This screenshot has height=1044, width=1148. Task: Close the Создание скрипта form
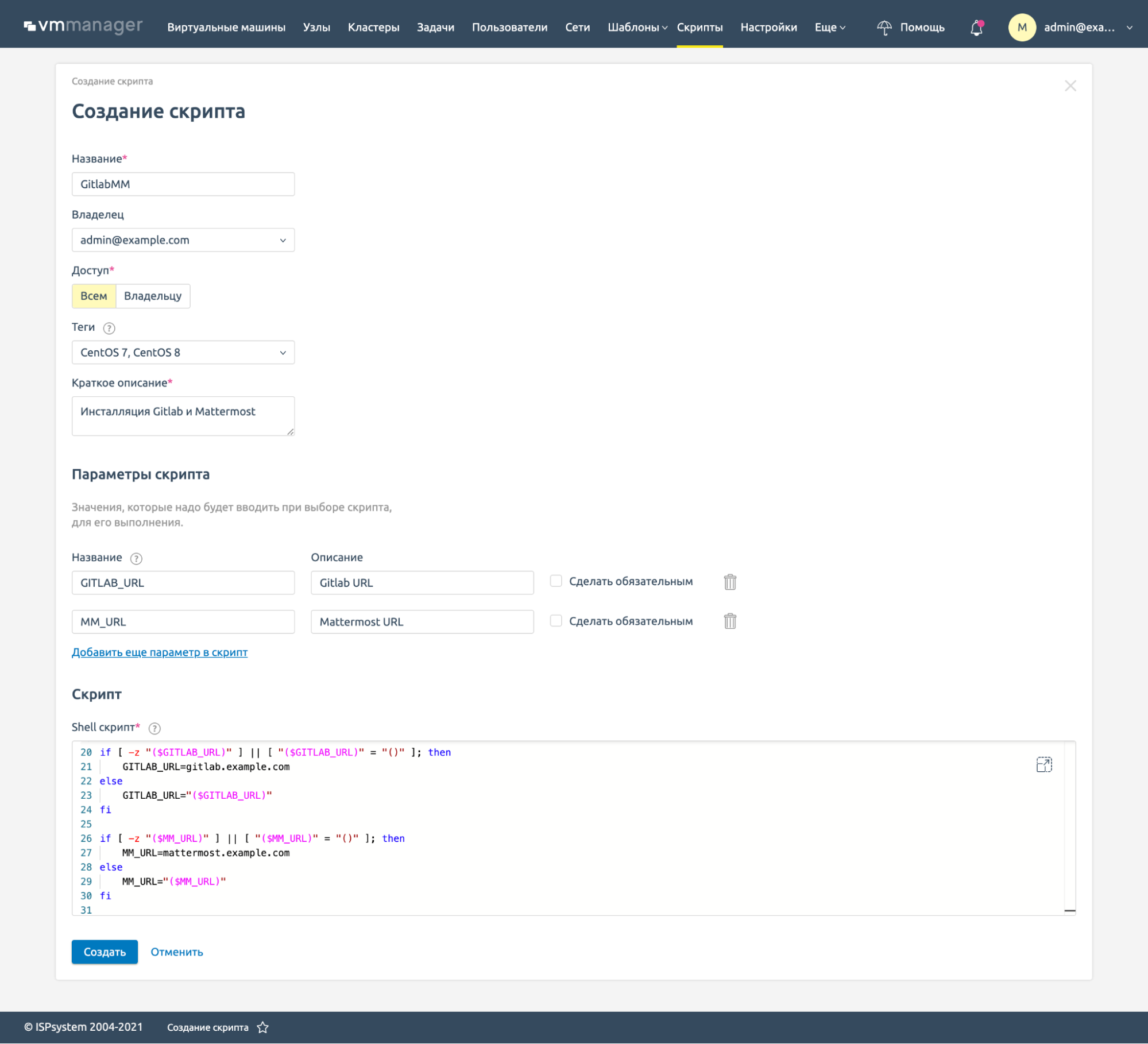click(x=1070, y=86)
